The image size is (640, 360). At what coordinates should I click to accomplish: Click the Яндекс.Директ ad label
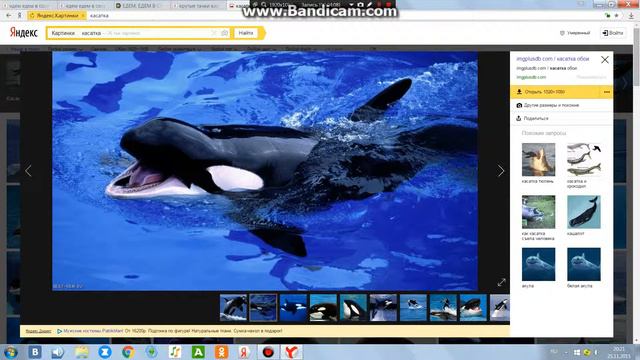pyautogui.click(x=38, y=331)
